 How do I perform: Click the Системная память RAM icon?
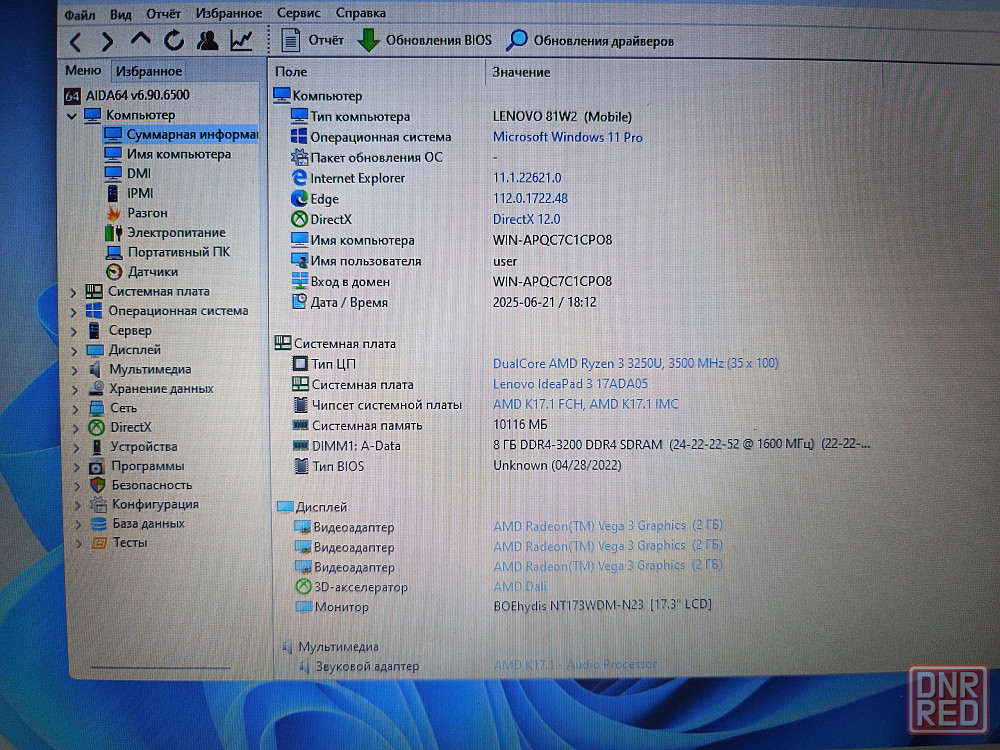point(300,425)
